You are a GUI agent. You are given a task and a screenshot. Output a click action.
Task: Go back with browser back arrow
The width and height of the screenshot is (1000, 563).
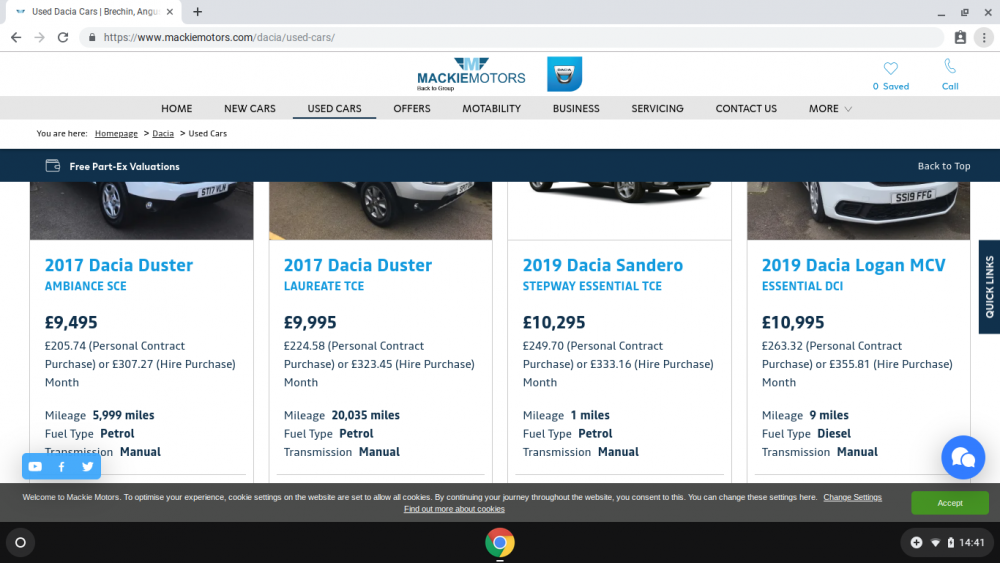click(x=16, y=38)
